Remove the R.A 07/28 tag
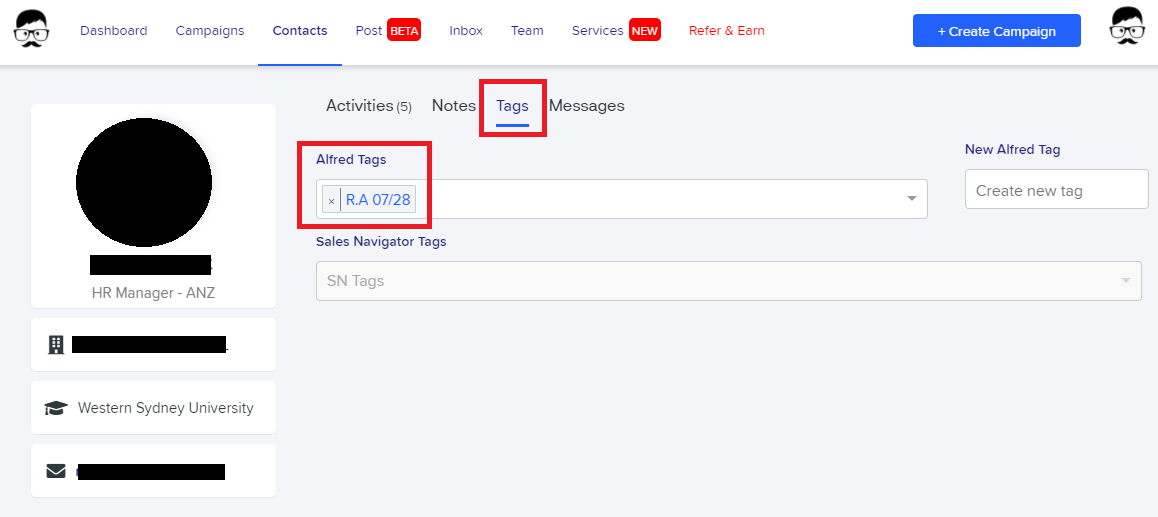Image resolution: width=1158 pixels, height=517 pixels. point(332,200)
